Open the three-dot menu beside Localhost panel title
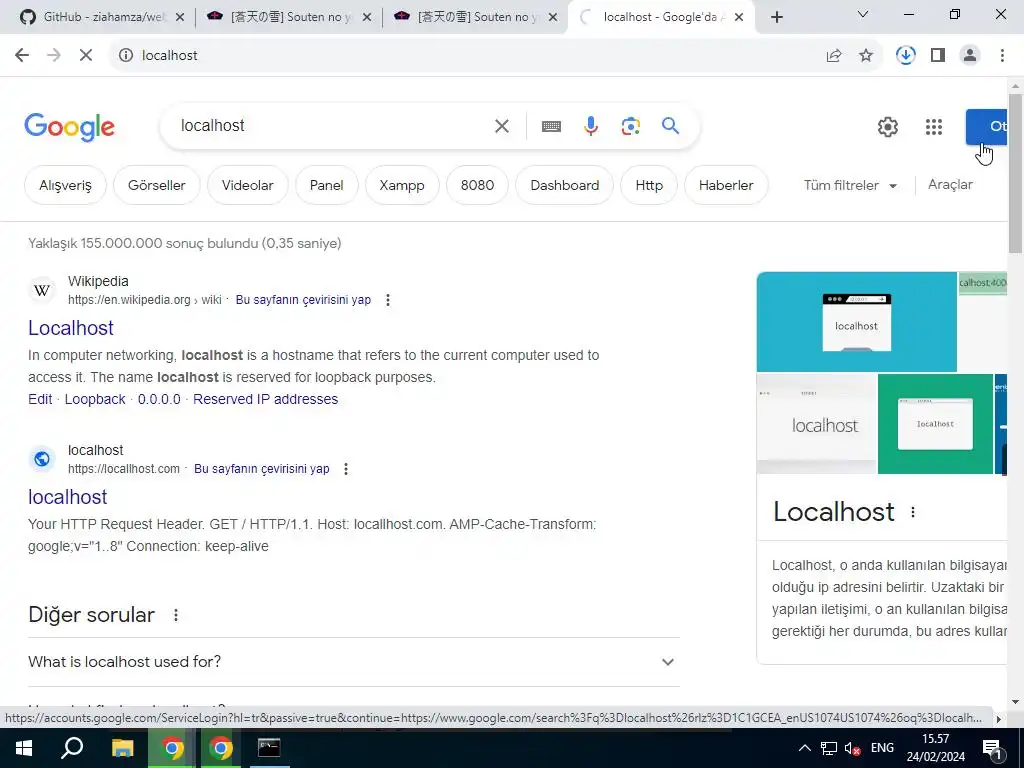1024x768 pixels. [x=913, y=512]
